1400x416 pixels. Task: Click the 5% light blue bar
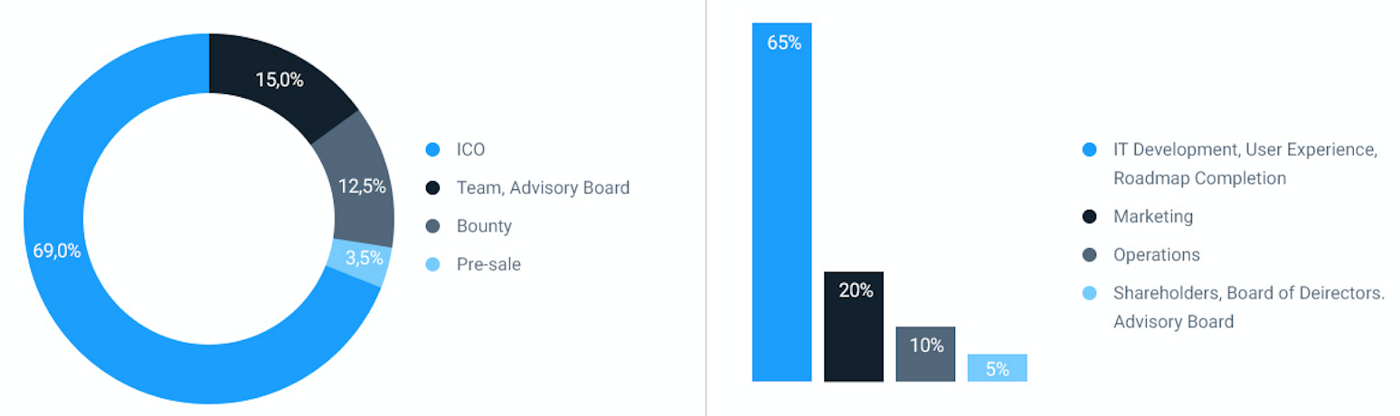[997, 368]
